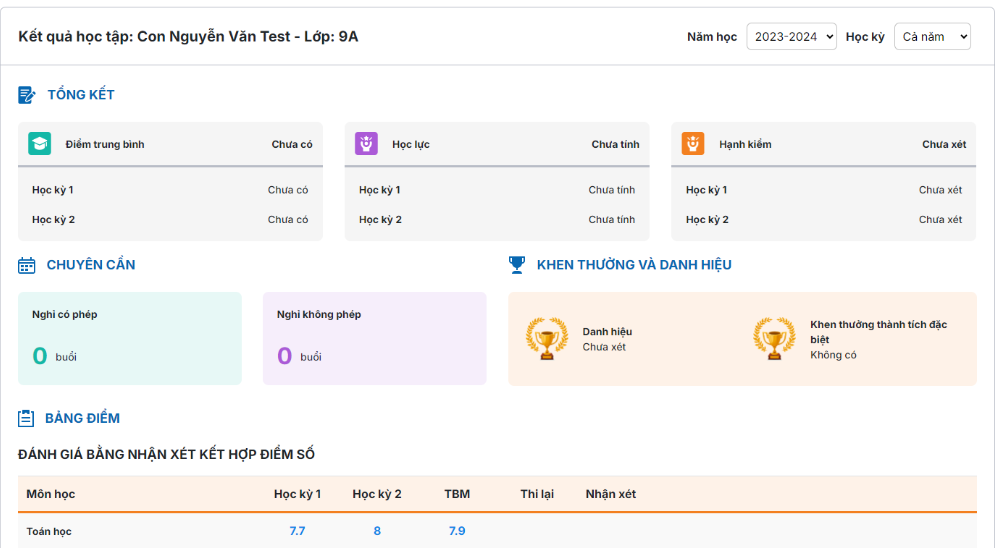Click the Chuyên cần calendar icon
This screenshot has width=1004, height=551.
27,265
